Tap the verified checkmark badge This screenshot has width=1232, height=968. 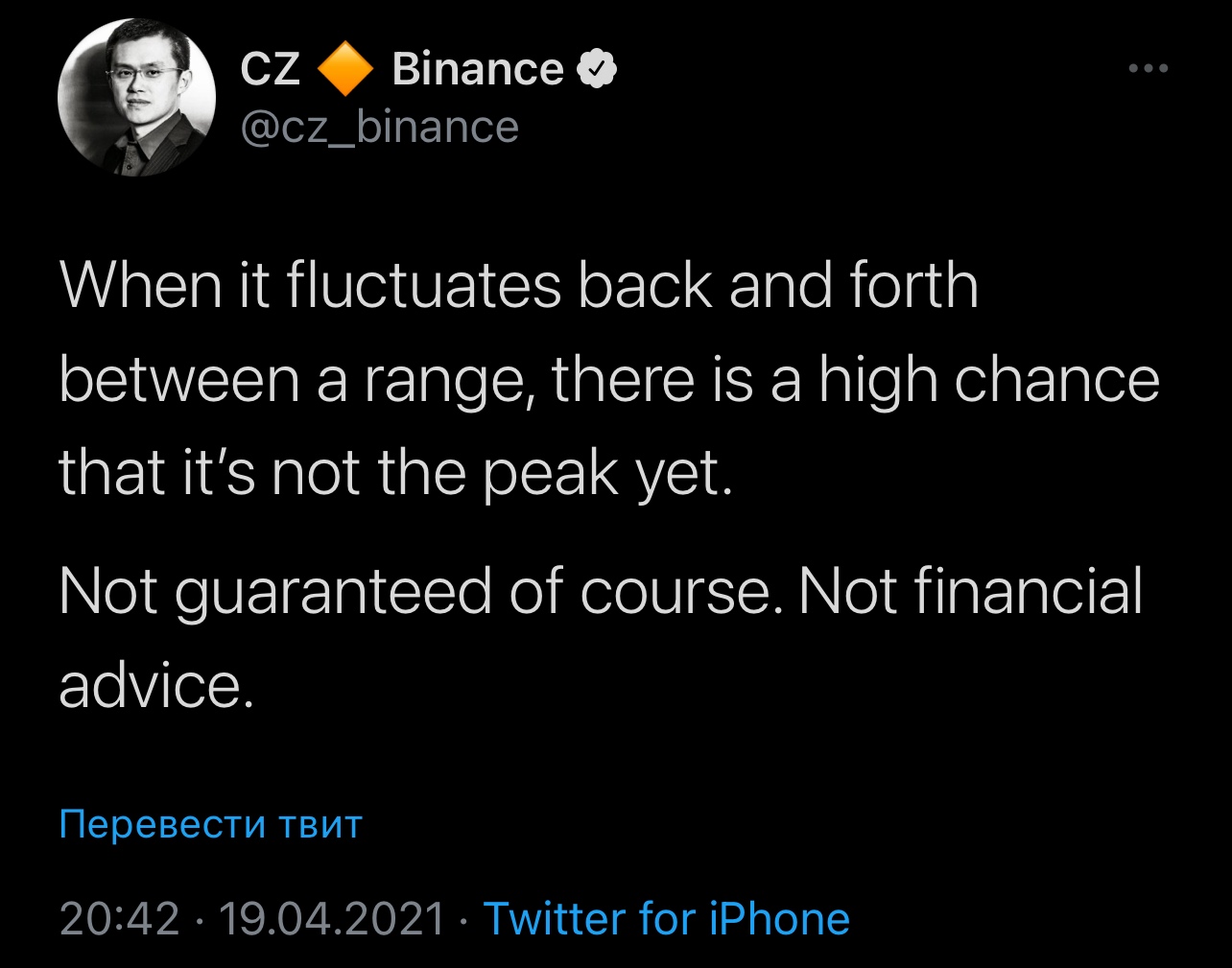(595, 69)
